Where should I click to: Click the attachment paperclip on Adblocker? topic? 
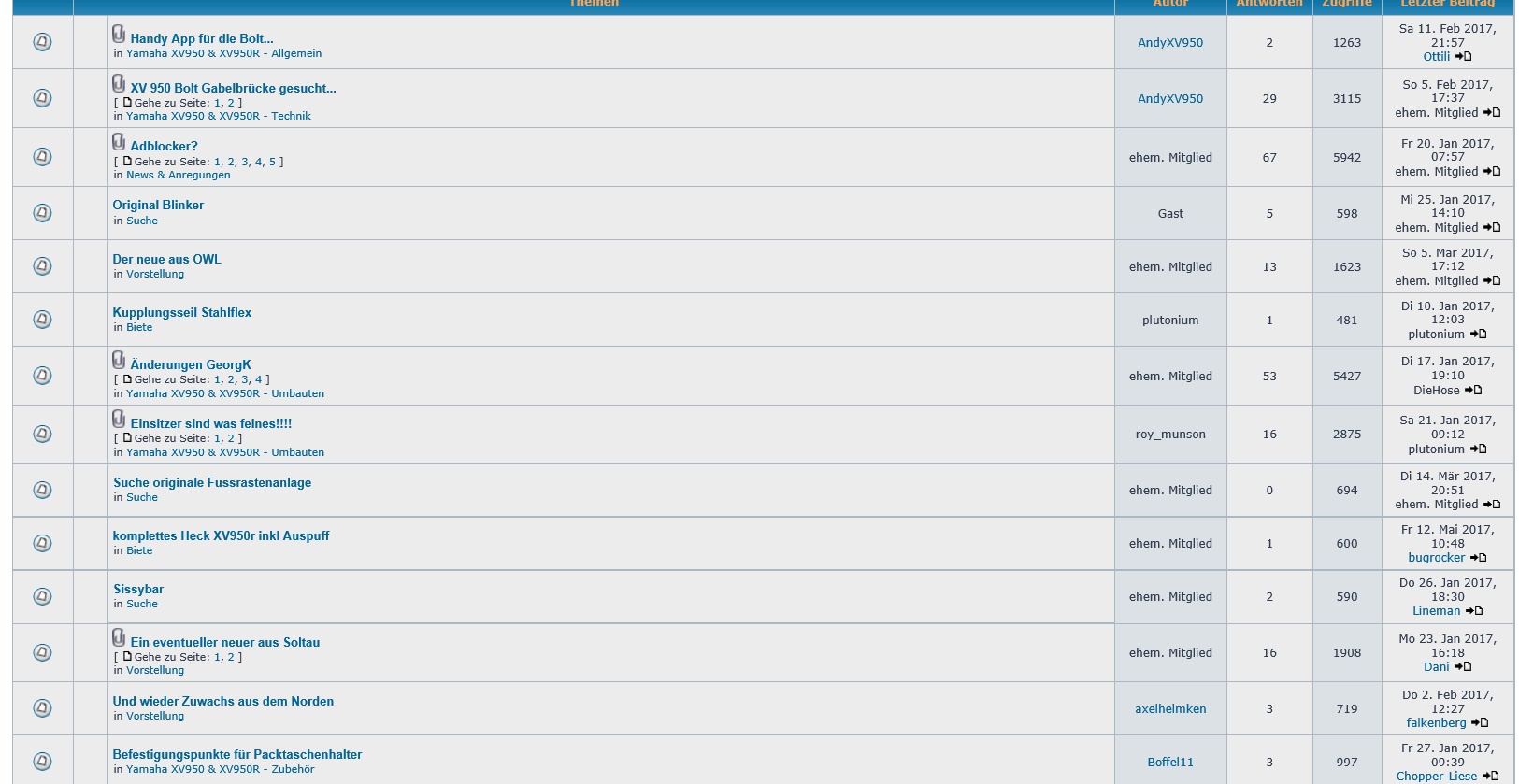coord(119,142)
